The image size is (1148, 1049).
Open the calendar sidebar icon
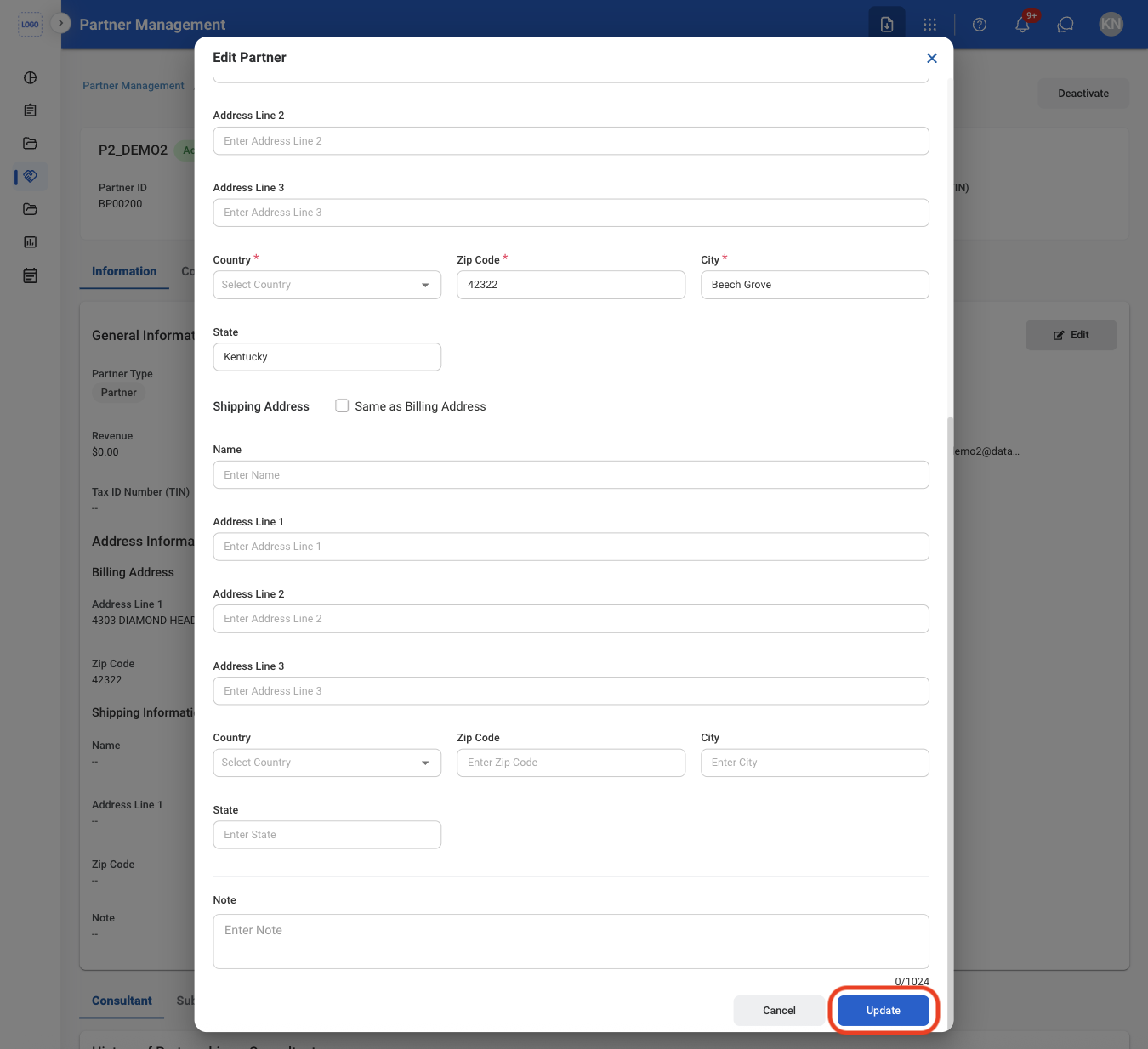31,275
